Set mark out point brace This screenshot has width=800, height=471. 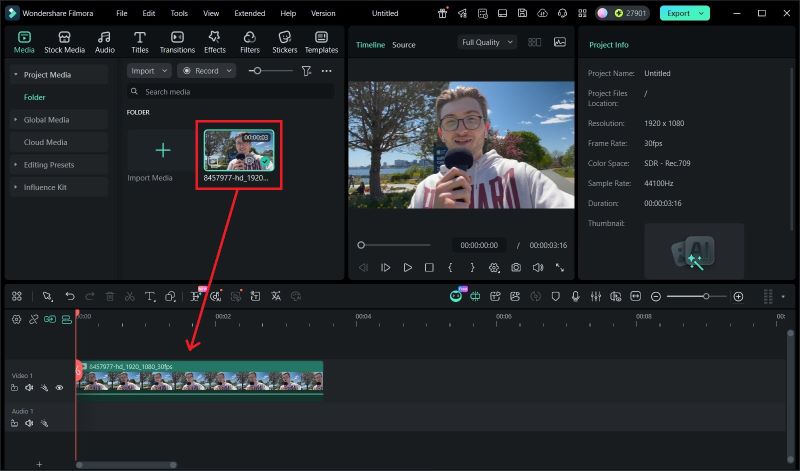pyautogui.click(x=472, y=267)
